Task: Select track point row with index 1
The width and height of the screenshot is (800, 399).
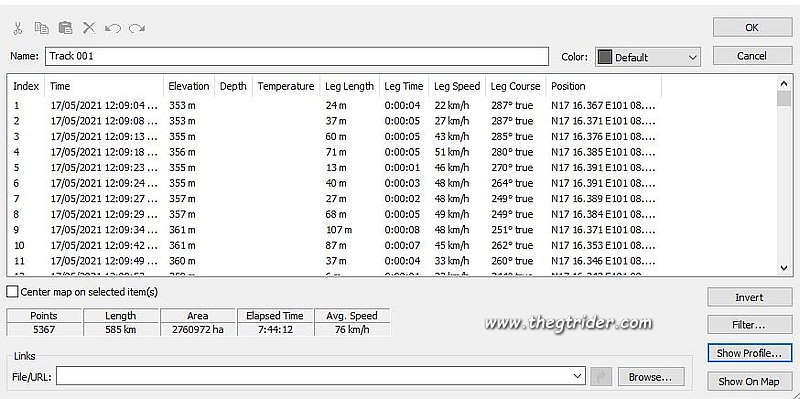Action: click(x=335, y=106)
